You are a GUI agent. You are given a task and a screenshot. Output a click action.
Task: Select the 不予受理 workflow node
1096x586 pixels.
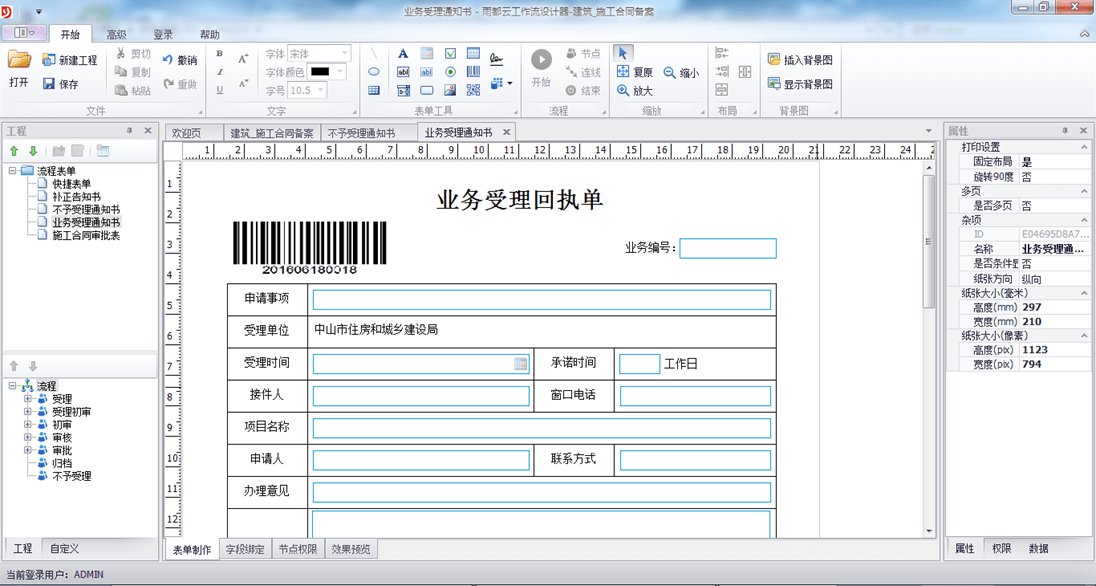[71, 476]
